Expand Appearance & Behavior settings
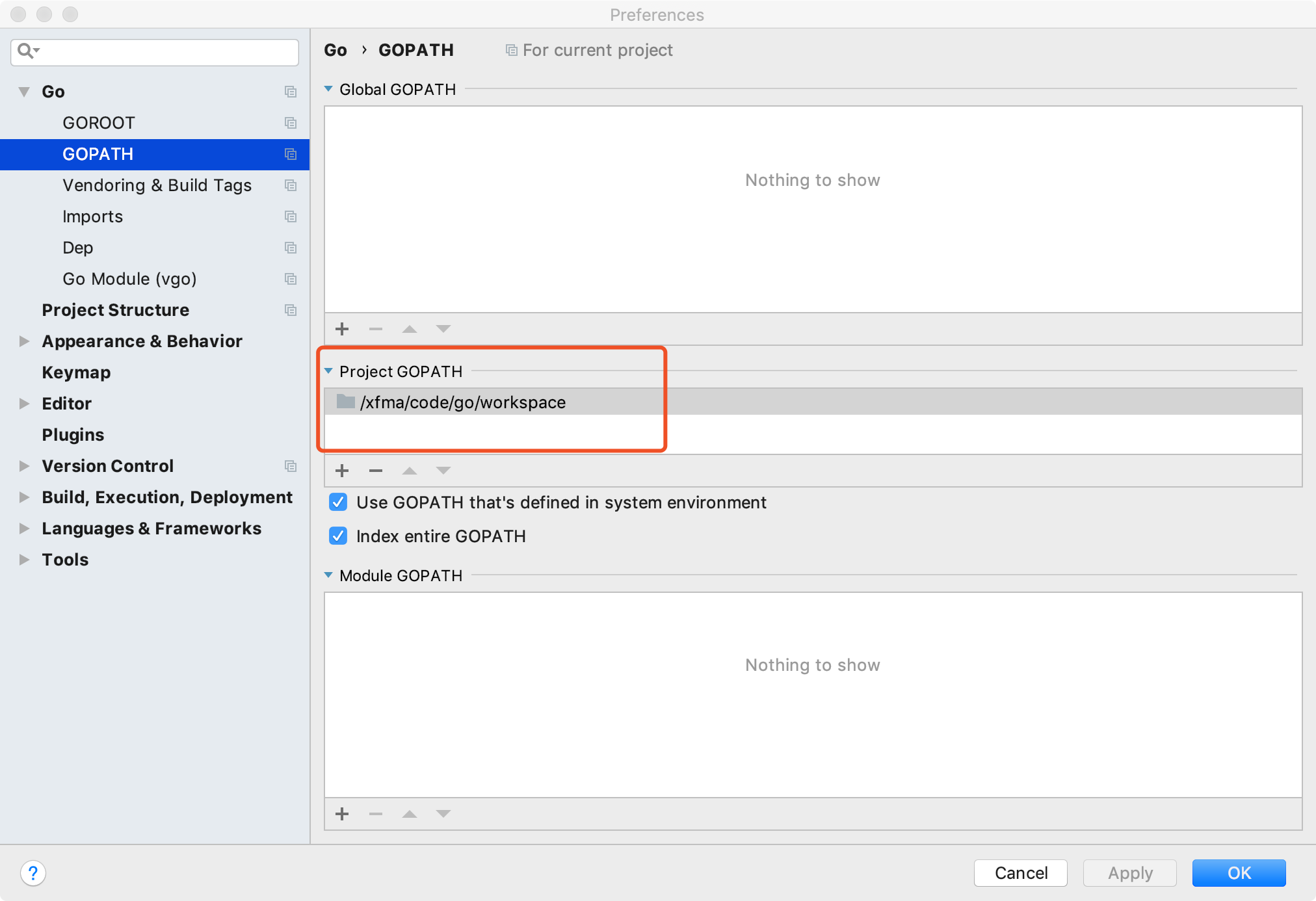 (24, 341)
